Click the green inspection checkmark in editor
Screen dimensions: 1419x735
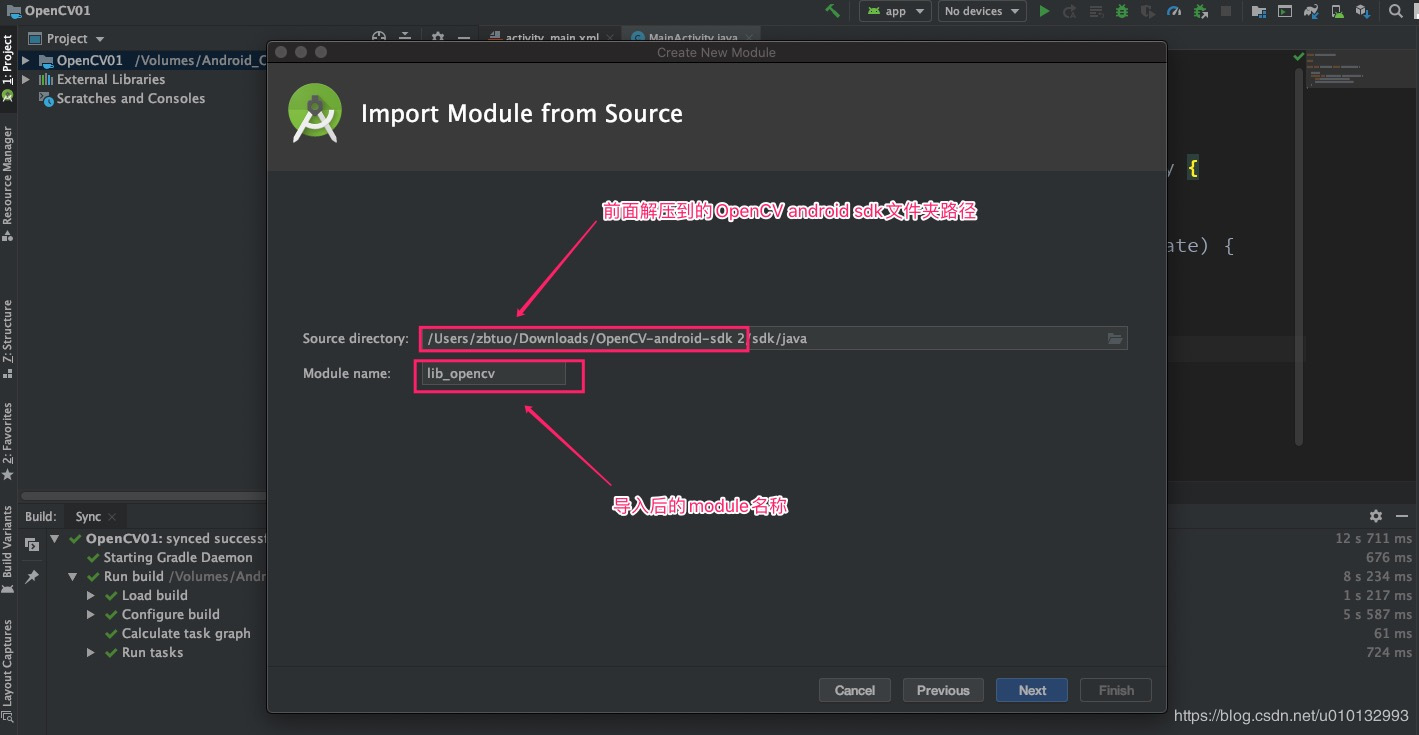[x=1298, y=56]
